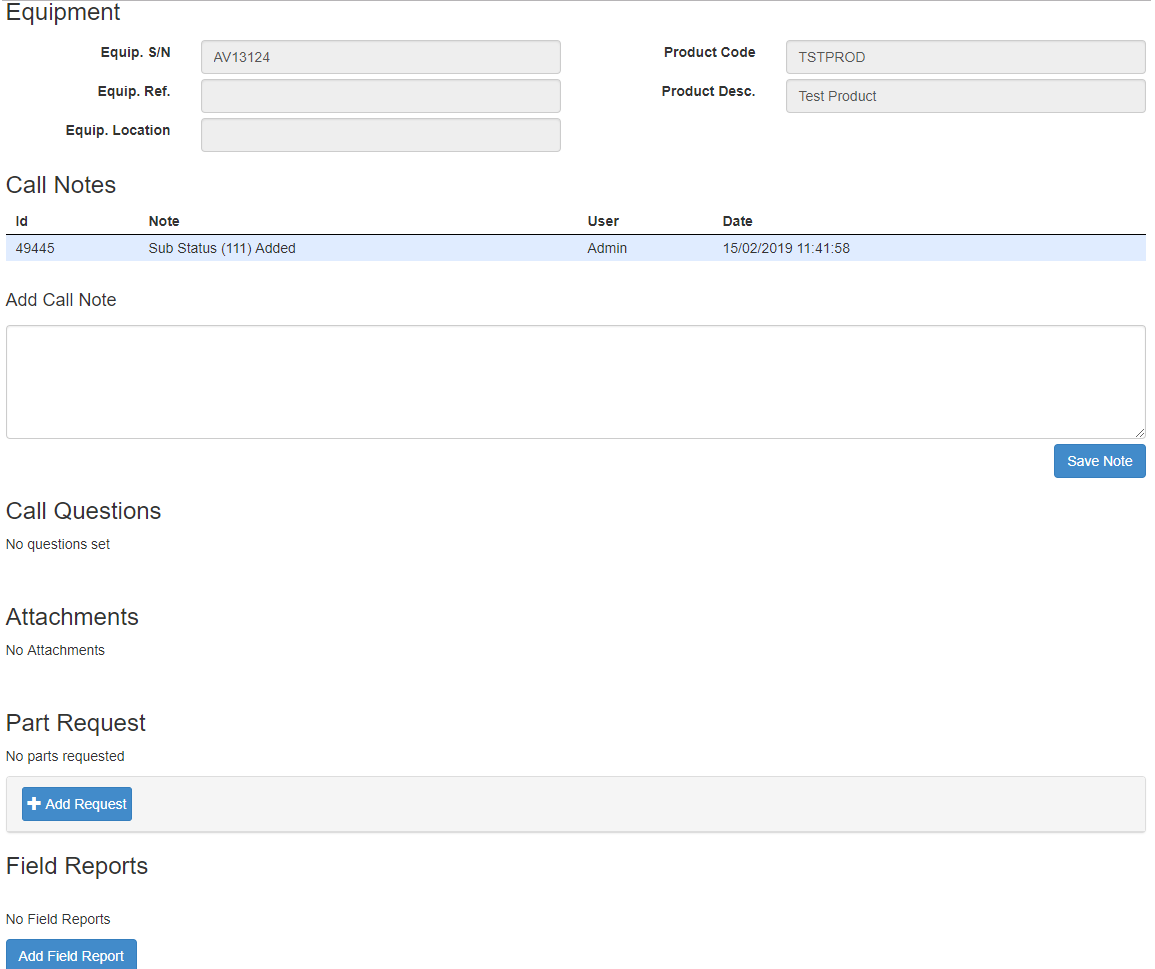Screen dimensions: 1155x969
Task: Click the plus icon on Add Request
Action: click(x=34, y=804)
